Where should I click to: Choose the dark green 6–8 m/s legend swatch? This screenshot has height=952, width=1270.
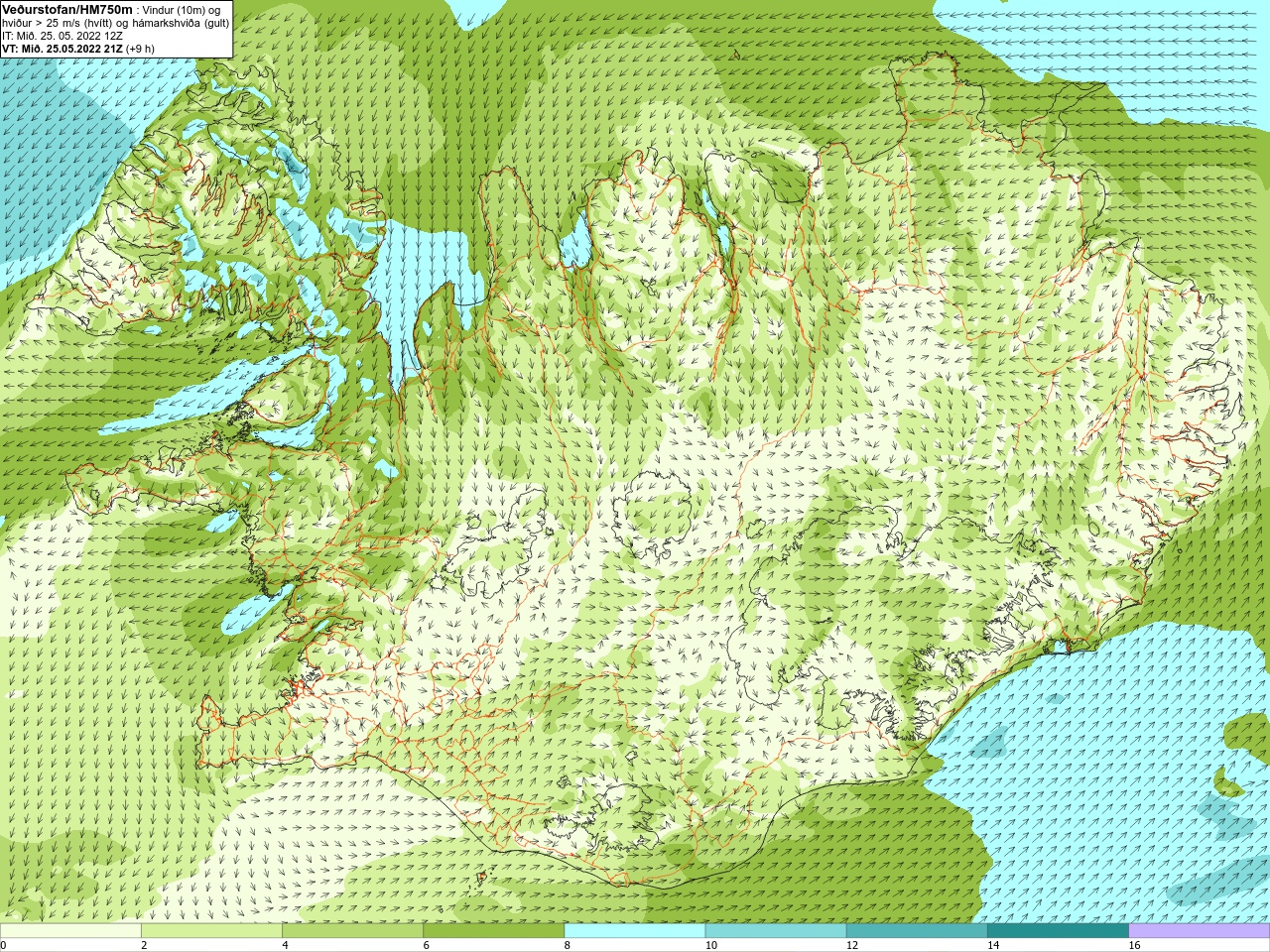493,931
